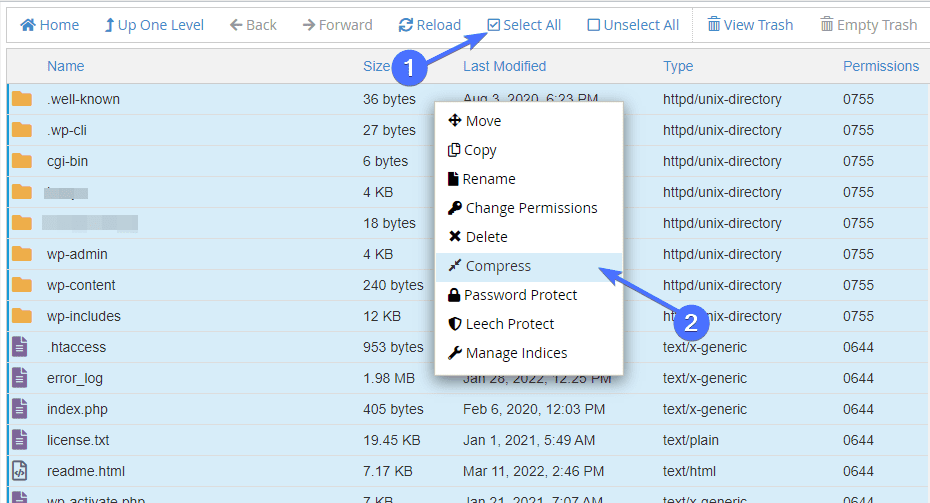Click the .wp-cli folder icon
The height and width of the screenshot is (503, 930).
tap(22, 130)
